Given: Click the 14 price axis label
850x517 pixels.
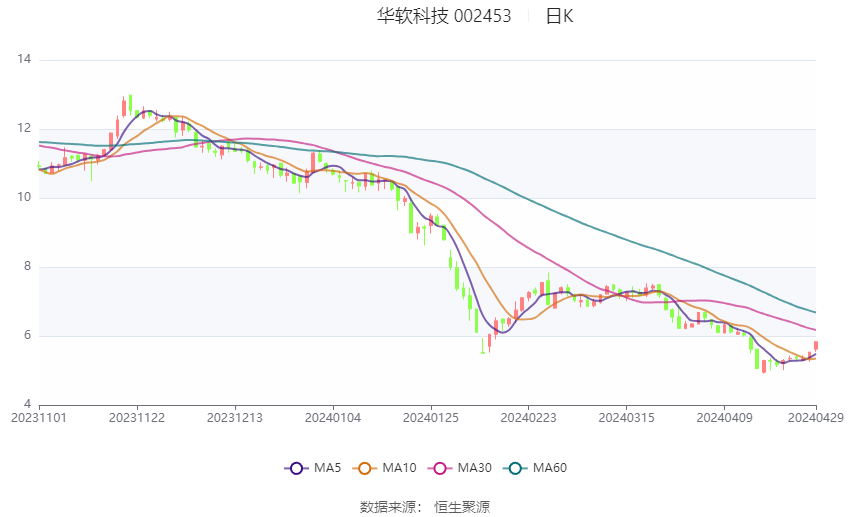Looking at the screenshot, I should coord(24,59).
